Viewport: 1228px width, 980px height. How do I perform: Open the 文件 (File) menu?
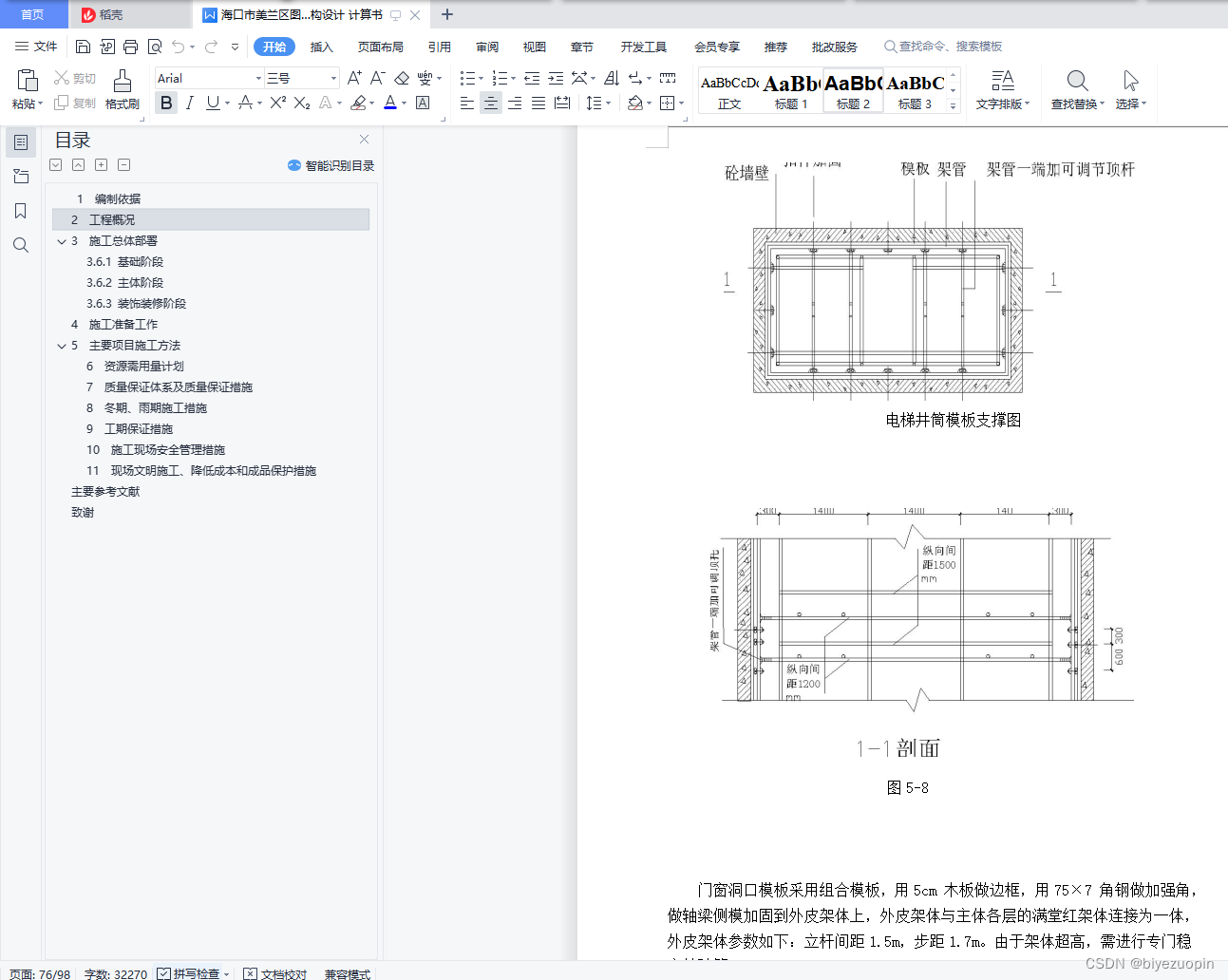coord(36,47)
